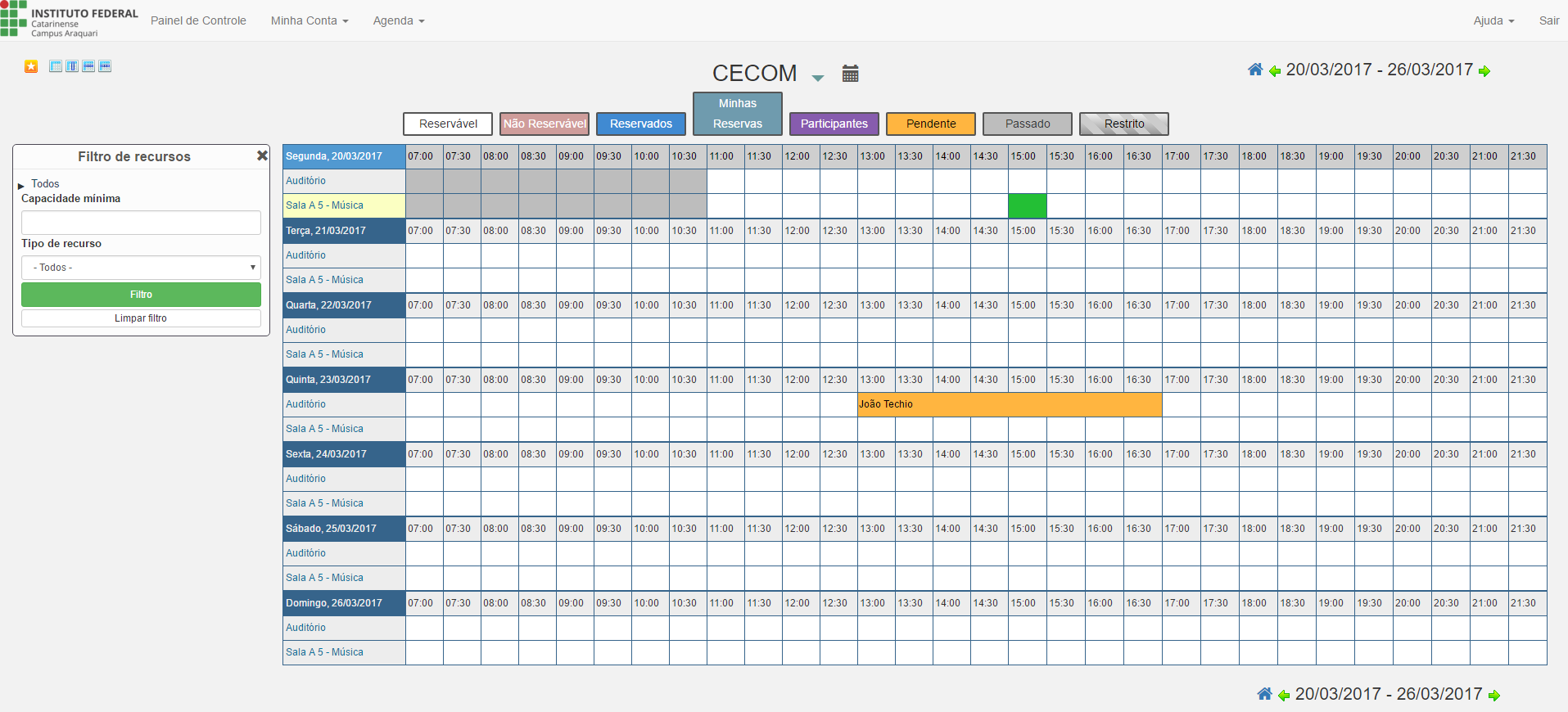Click the Limpar filtro button

(141, 318)
